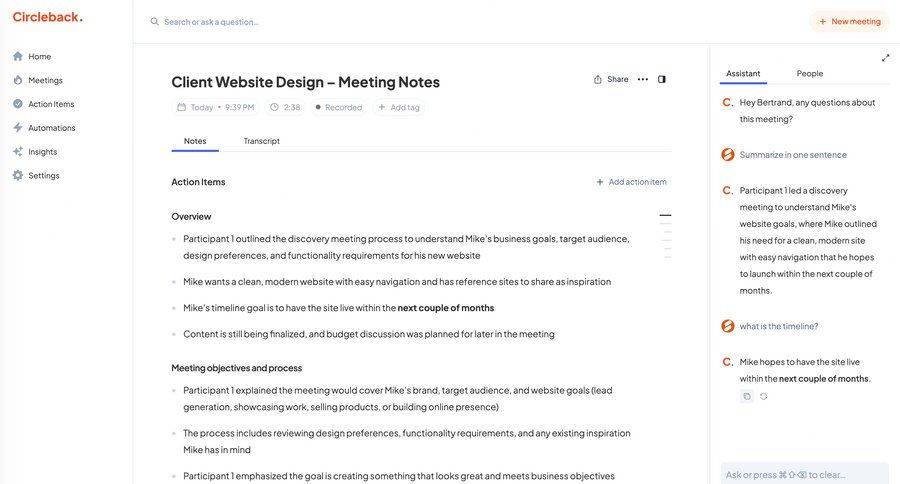Toggle the side panel visibility
900x484 pixels.
tap(662, 79)
